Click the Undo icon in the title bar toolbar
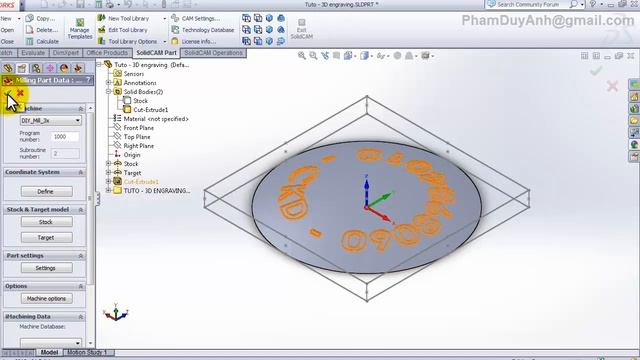The height and width of the screenshot is (360, 640). point(128,4)
